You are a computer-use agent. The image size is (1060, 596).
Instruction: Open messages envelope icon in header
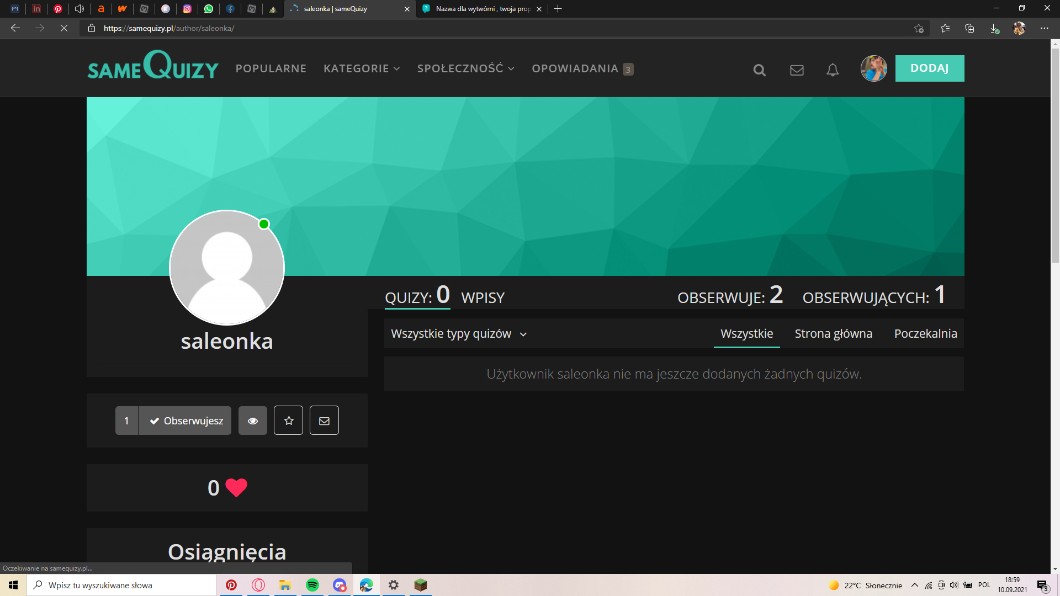796,70
